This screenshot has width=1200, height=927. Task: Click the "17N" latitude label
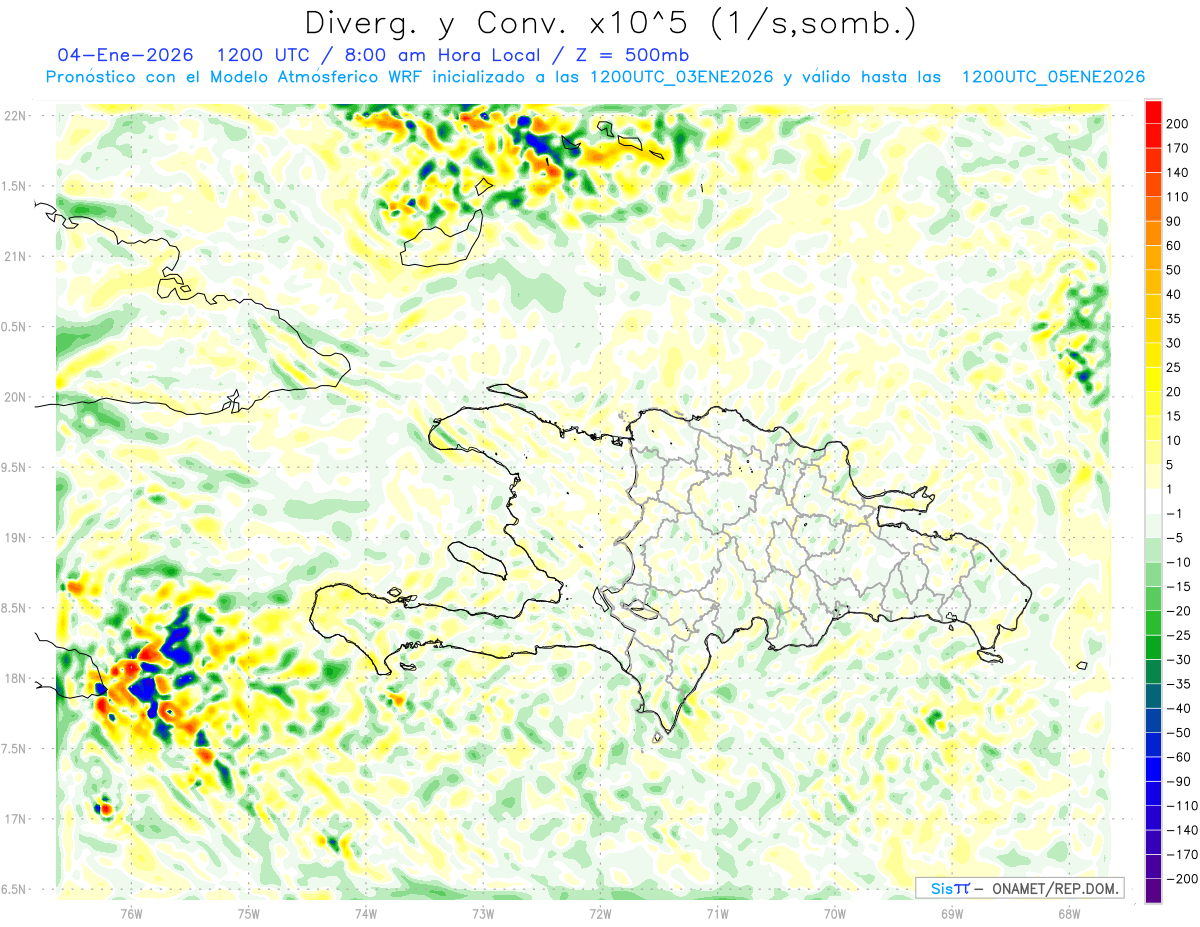pyautogui.click(x=15, y=819)
